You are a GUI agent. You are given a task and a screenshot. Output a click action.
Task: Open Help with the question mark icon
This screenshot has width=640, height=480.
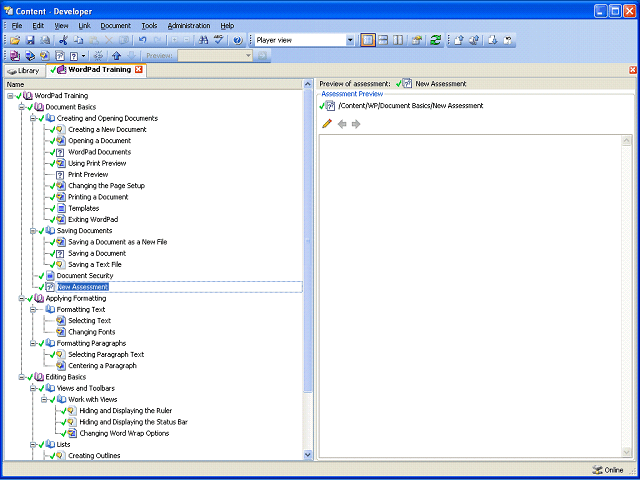pos(238,40)
